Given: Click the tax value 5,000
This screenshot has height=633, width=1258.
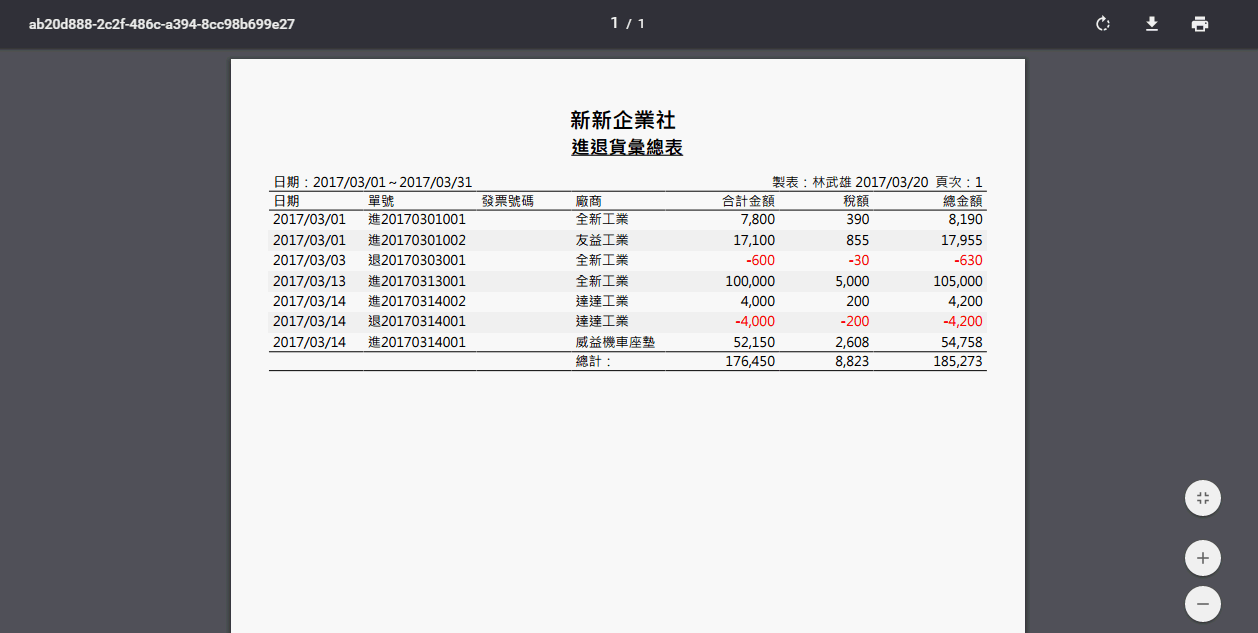Looking at the screenshot, I should 852,281.
